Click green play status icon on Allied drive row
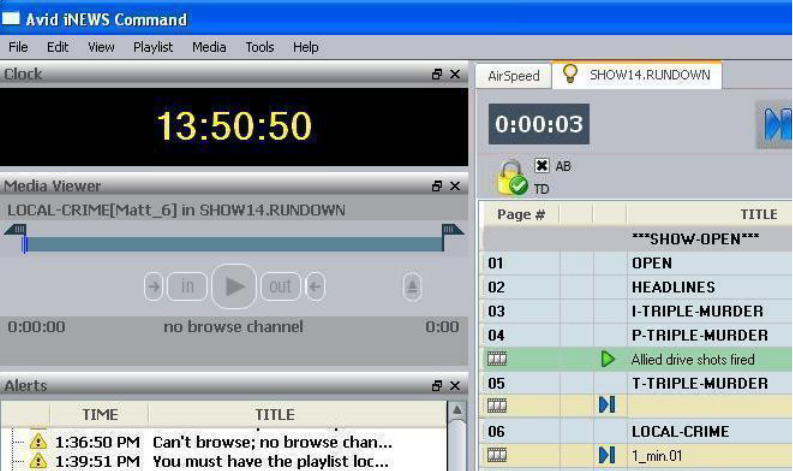The height and width of the screenshot is (471, 793). click(607, 359)
